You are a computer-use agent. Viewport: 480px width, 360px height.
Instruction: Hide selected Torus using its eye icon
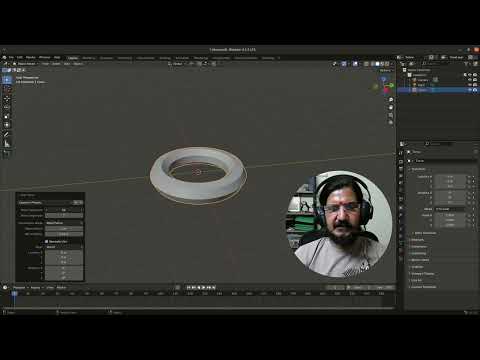pyautogui.click(x=470, y=90)
